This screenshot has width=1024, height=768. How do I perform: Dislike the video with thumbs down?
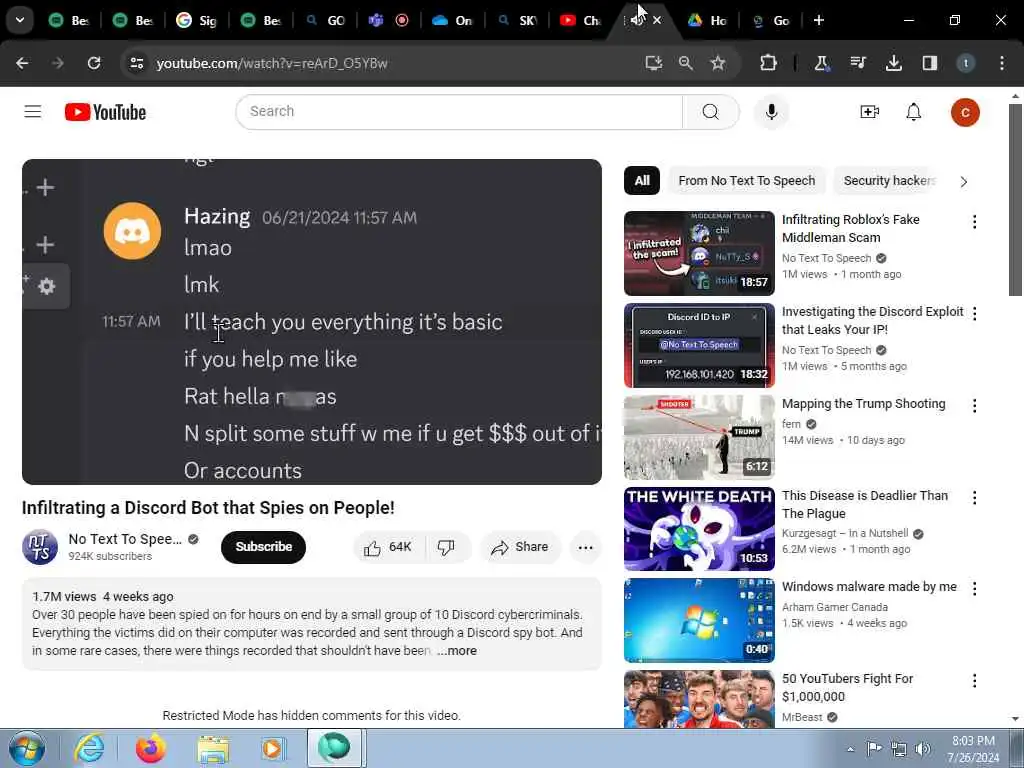[447, 547]
